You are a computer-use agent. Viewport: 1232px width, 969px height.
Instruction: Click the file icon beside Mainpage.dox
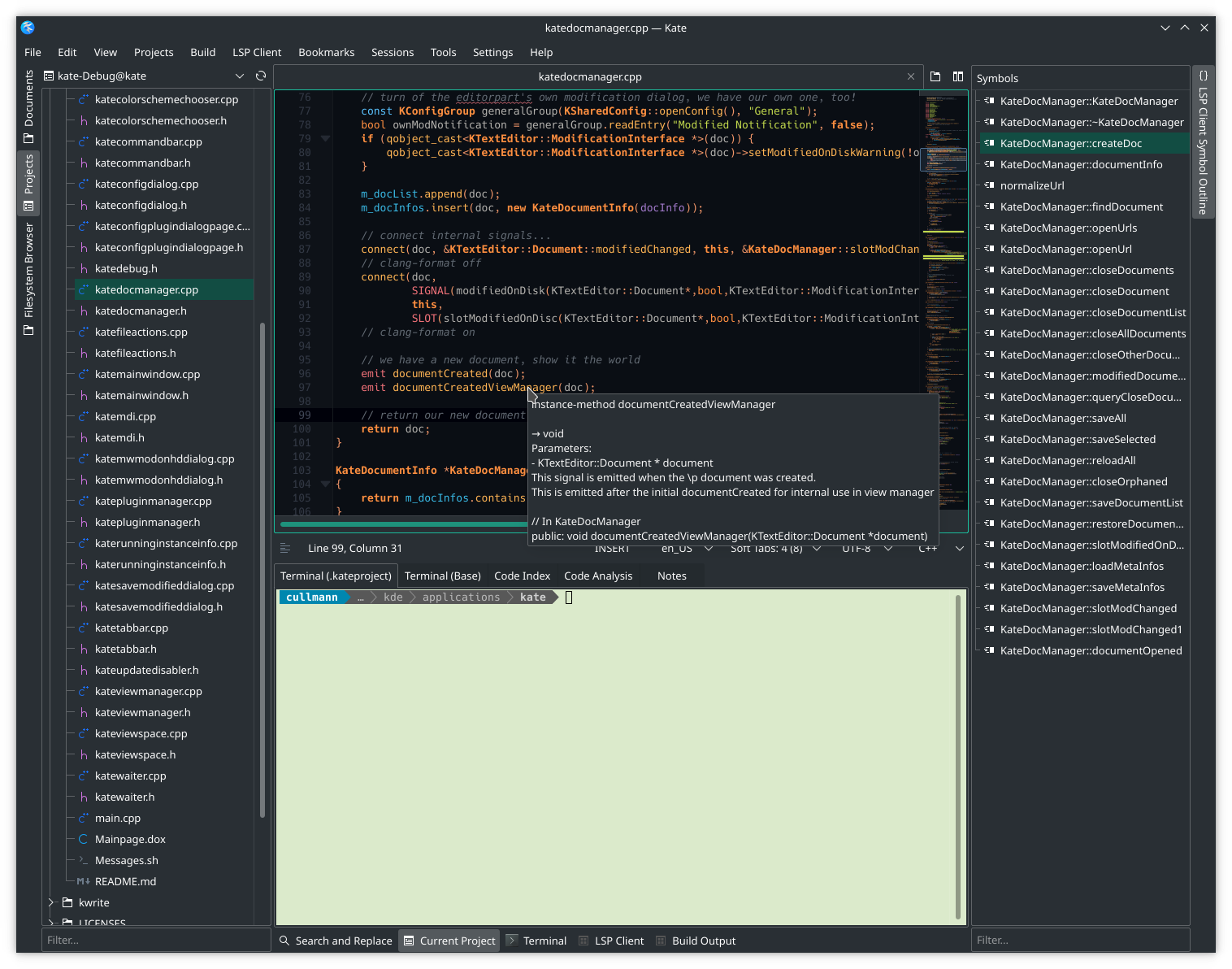click(x=83, y=839)
